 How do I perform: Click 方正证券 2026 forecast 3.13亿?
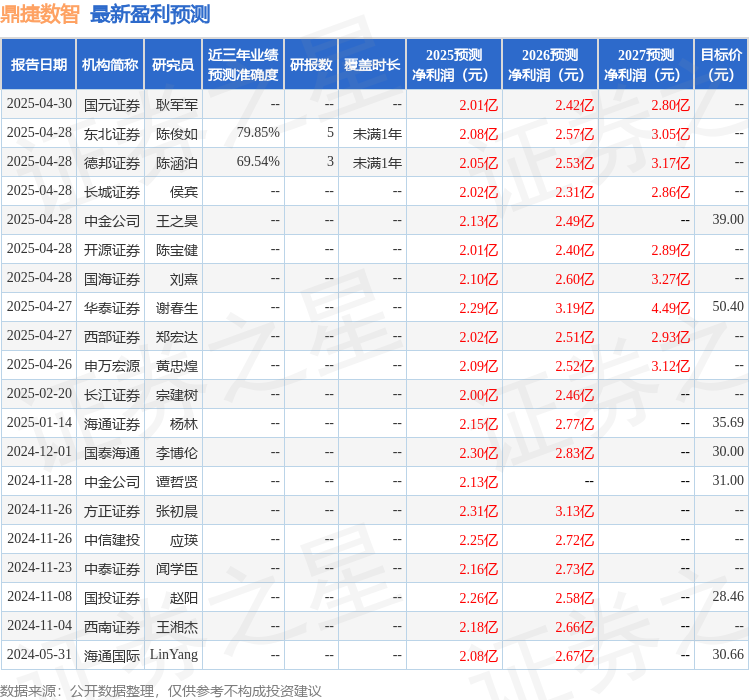click(x=574, y=511)
